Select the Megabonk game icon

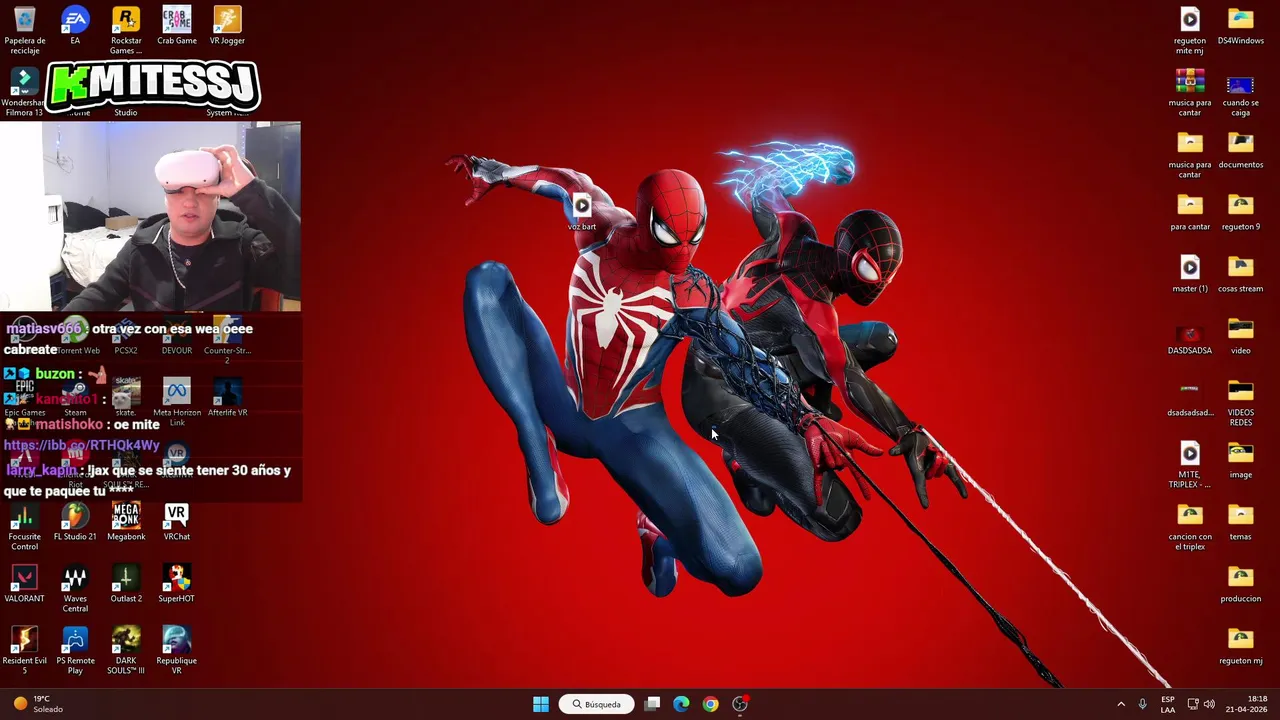click(126, 522)
